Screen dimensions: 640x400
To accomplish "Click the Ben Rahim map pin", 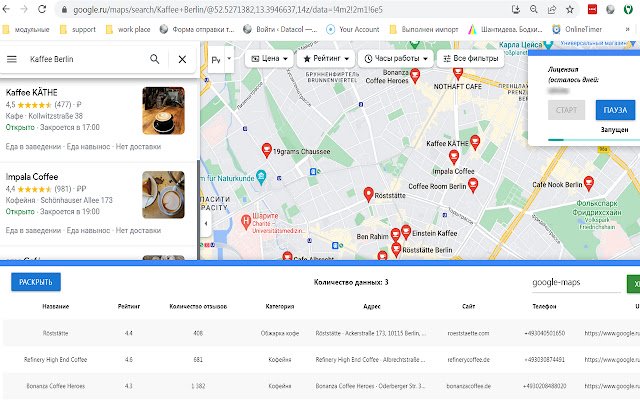I will click(x=395, y=235).
